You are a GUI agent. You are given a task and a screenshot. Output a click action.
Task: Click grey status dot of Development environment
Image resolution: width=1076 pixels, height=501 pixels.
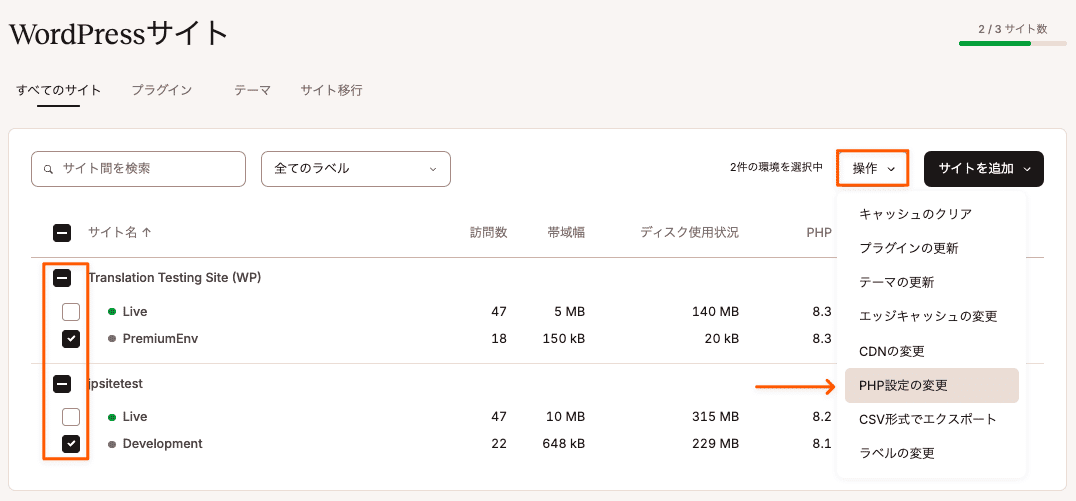[x=113, y=444]
